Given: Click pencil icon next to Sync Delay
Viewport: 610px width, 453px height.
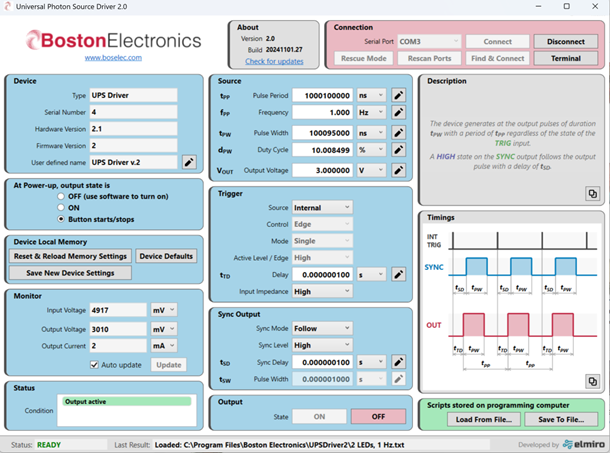Looking at the screenshot, I should [x=398, y=362].
